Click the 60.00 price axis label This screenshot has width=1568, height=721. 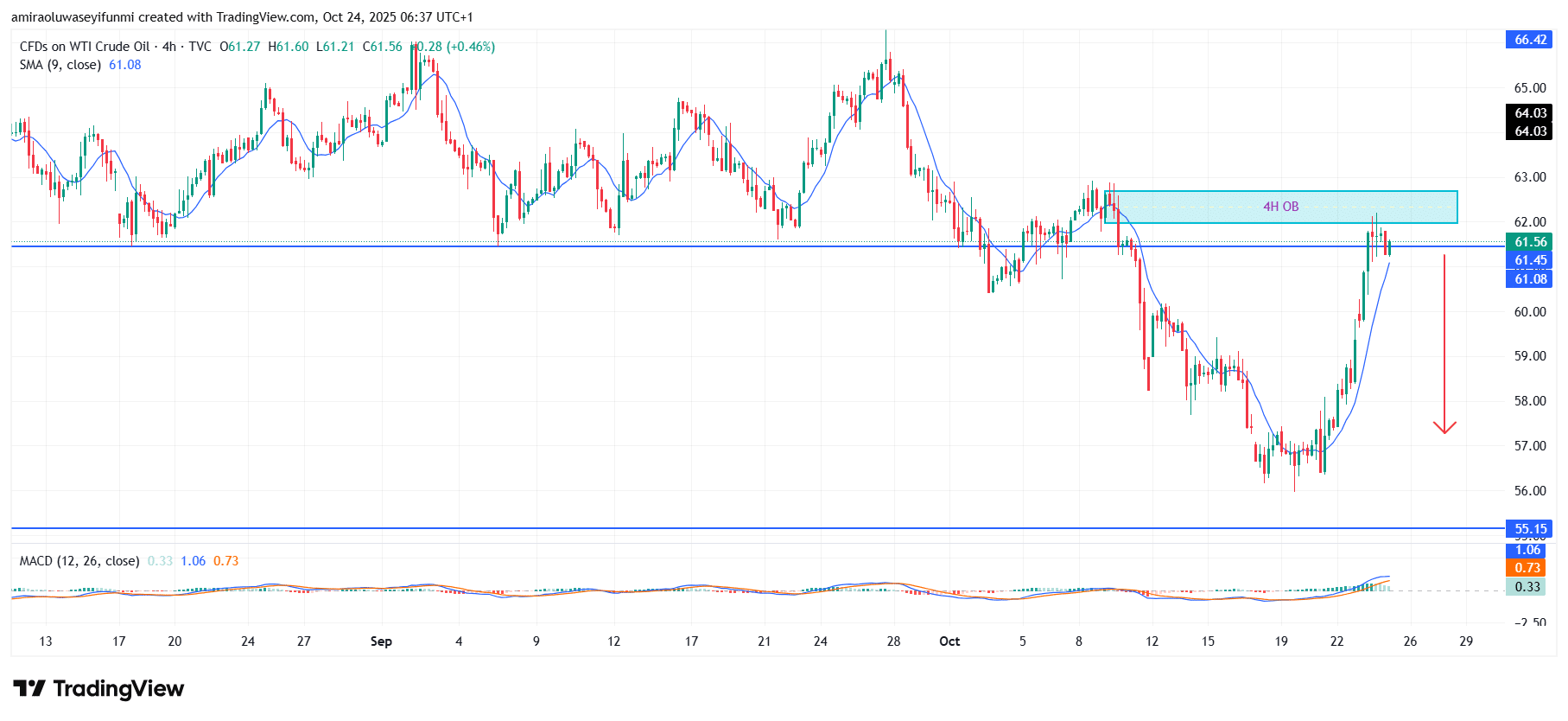pyautogui.click(x=1530, y=312)
